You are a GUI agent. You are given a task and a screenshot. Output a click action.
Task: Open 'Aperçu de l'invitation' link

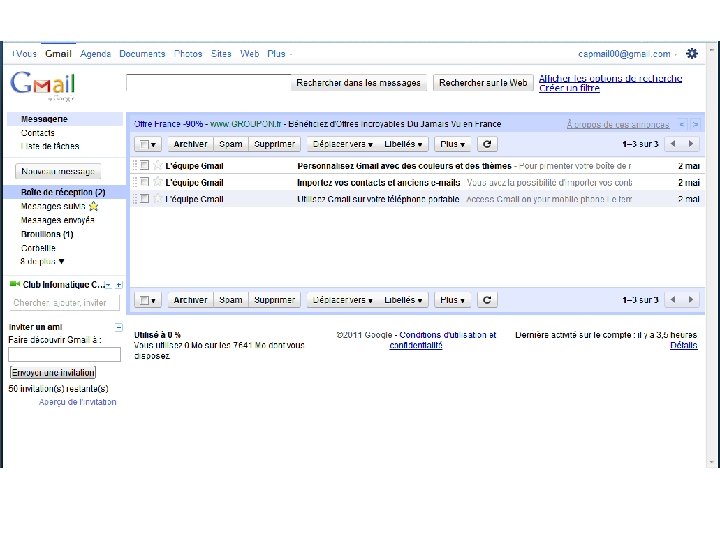[77, 402]
